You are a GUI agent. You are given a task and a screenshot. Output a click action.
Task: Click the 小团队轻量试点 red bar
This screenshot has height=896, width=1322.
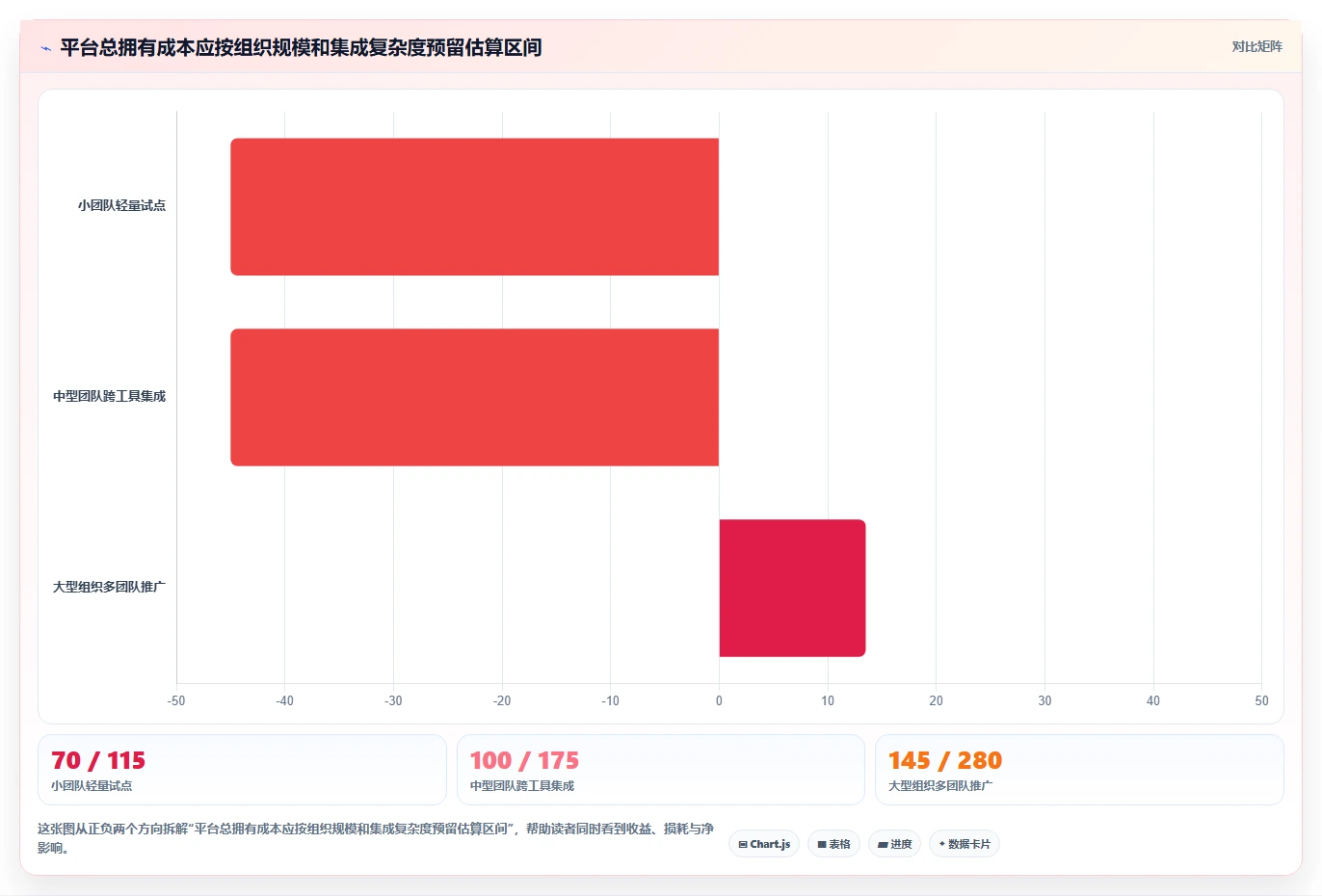pos(475,207)
